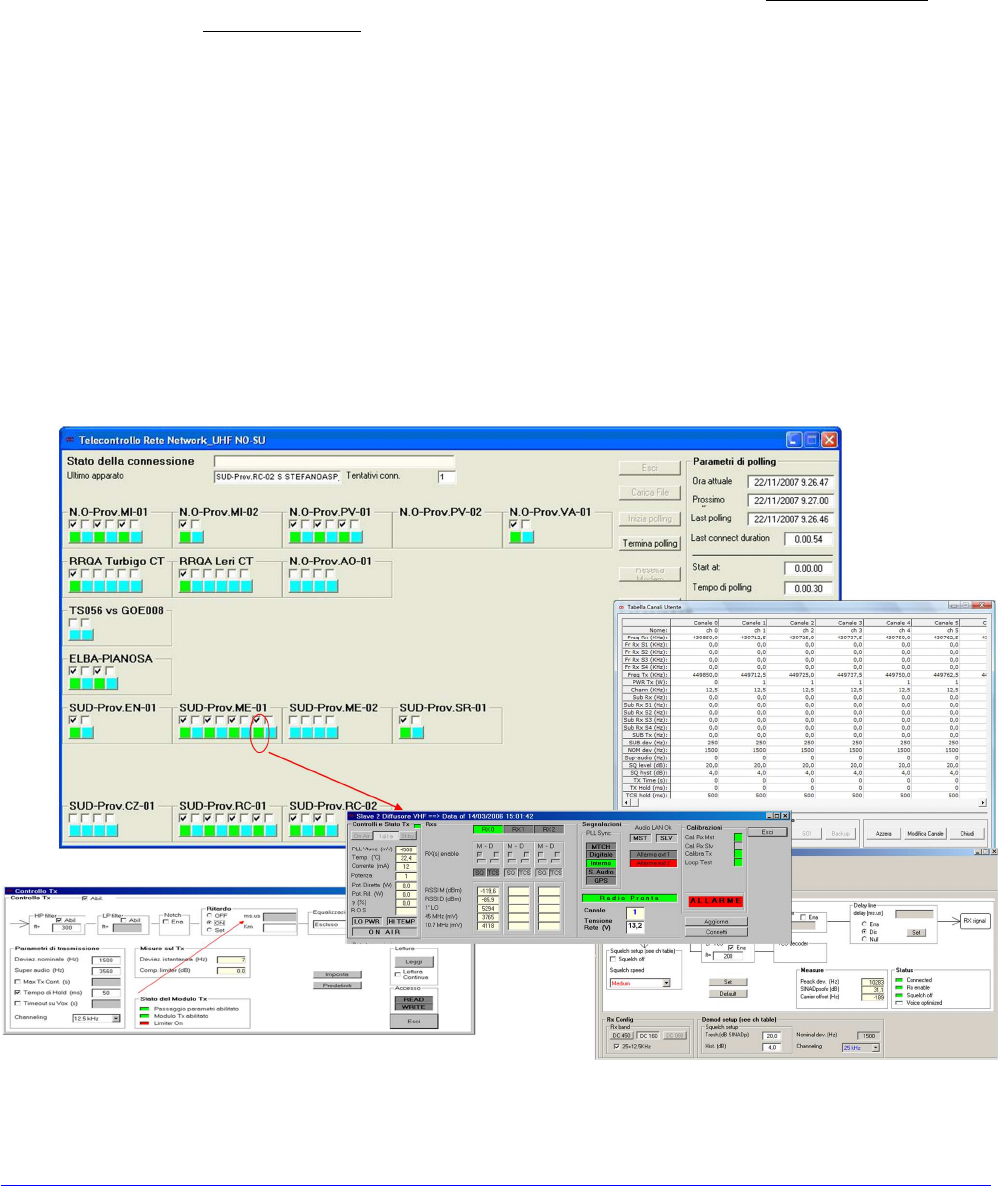This screenshot has height=1186, width=998.
Task: Click the red Allarme ext 2 indicator
Action: tap(653, 864)
